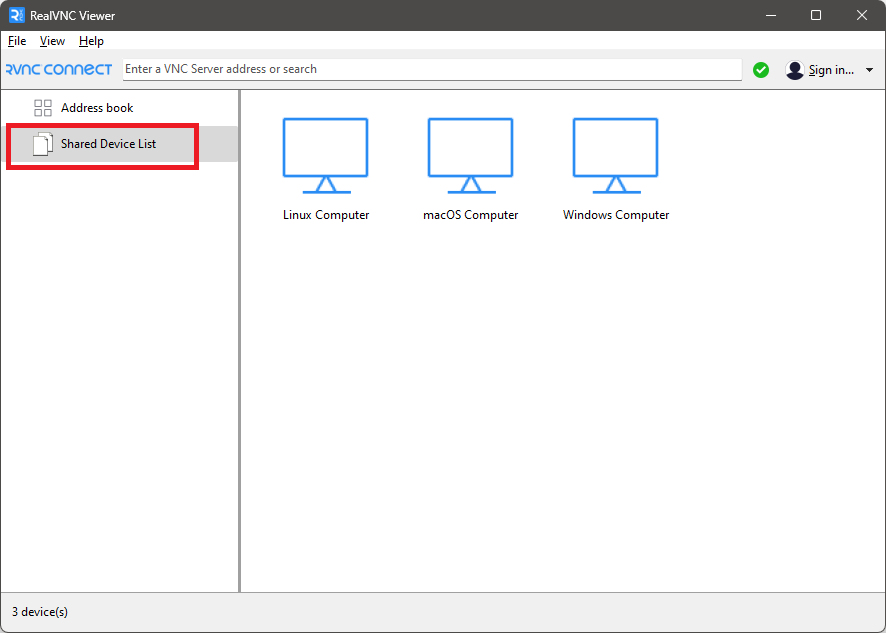Click the macOS Computer label
Viewport: 886px width, 633px height.
tap(471, 215)
